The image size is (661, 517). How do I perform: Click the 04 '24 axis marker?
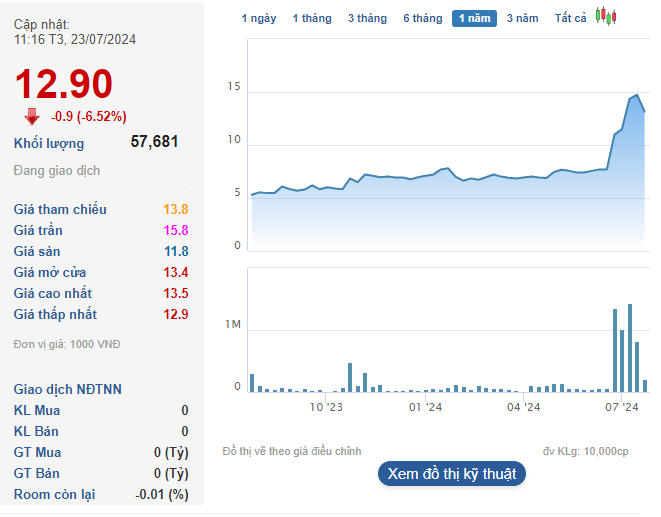pos(524,407)
